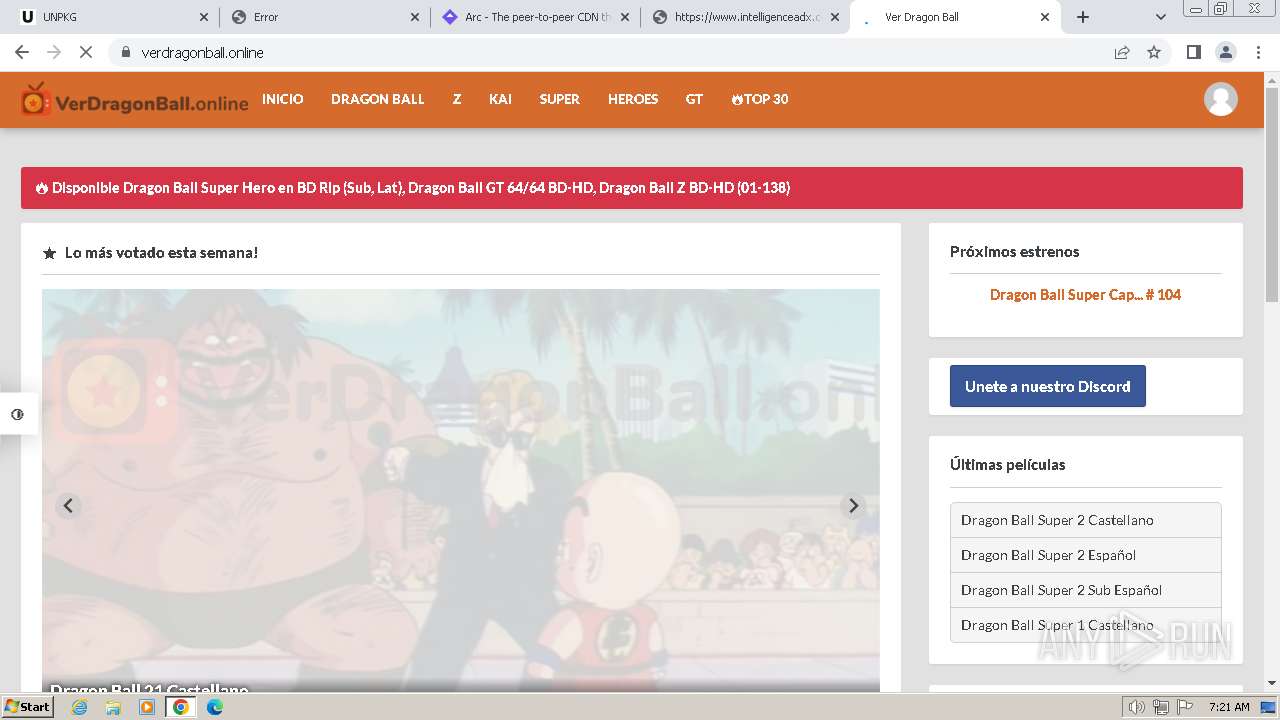Select Chrome icon in taskbar
Viewport: 1280px width, 720px height.
click(x=181, y=707)
